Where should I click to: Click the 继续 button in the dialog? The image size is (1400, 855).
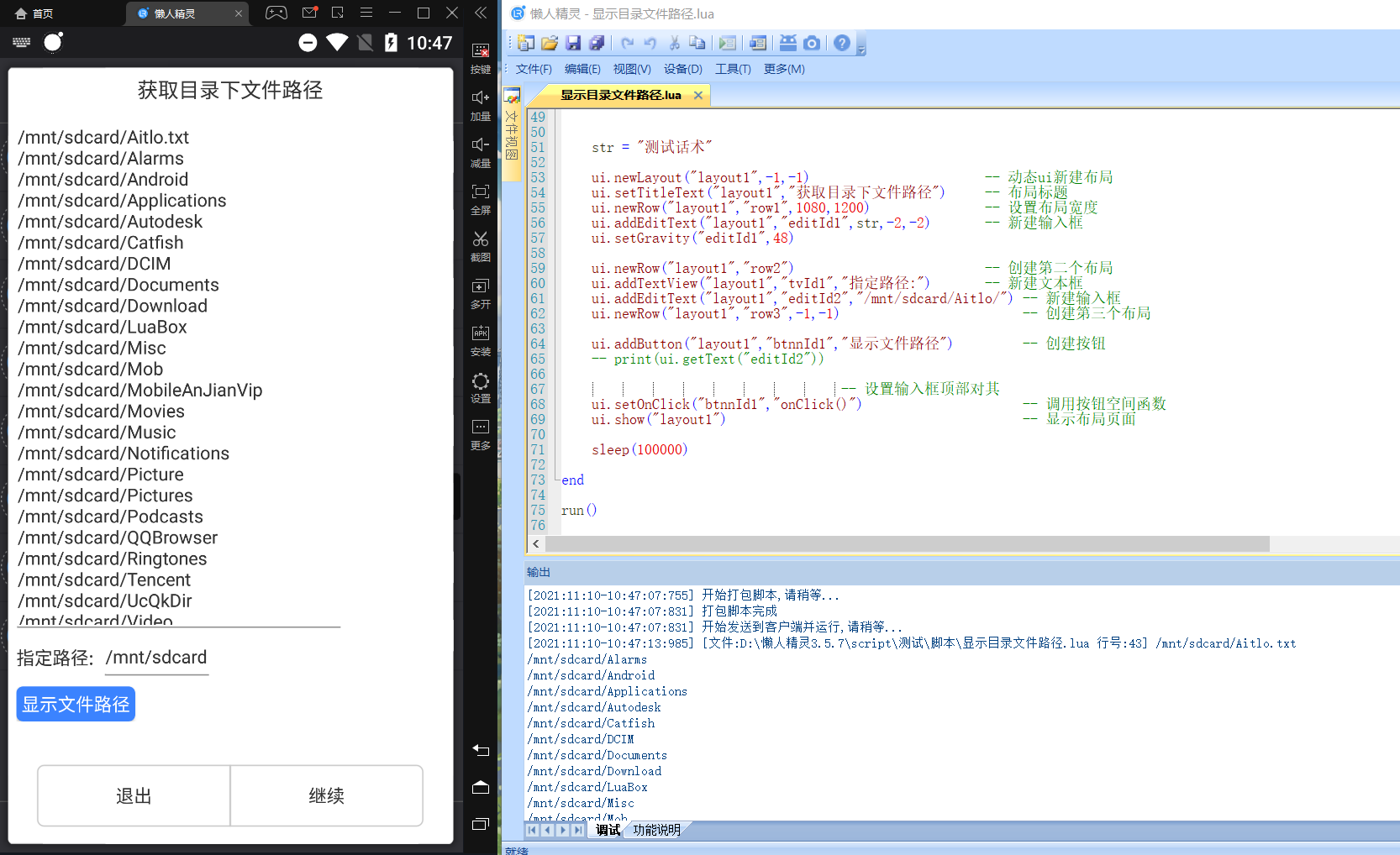click(x=327, y=795)
